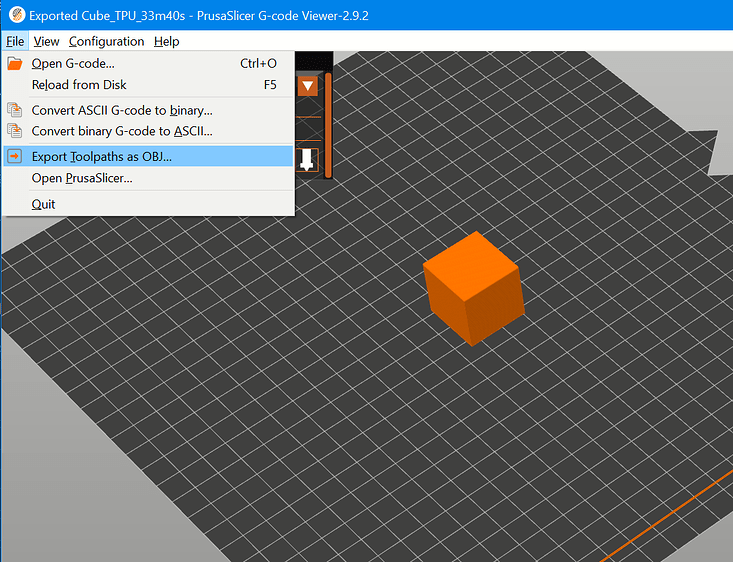Choose Open PrusaSlicer... entry

pos(148,178)
